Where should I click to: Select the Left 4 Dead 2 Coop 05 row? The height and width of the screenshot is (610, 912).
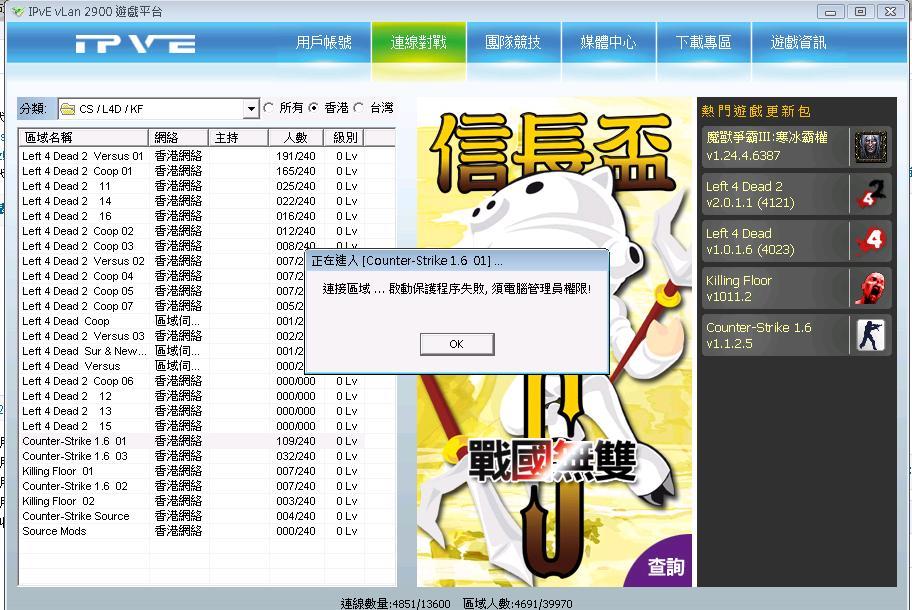[x=163, y=291]
